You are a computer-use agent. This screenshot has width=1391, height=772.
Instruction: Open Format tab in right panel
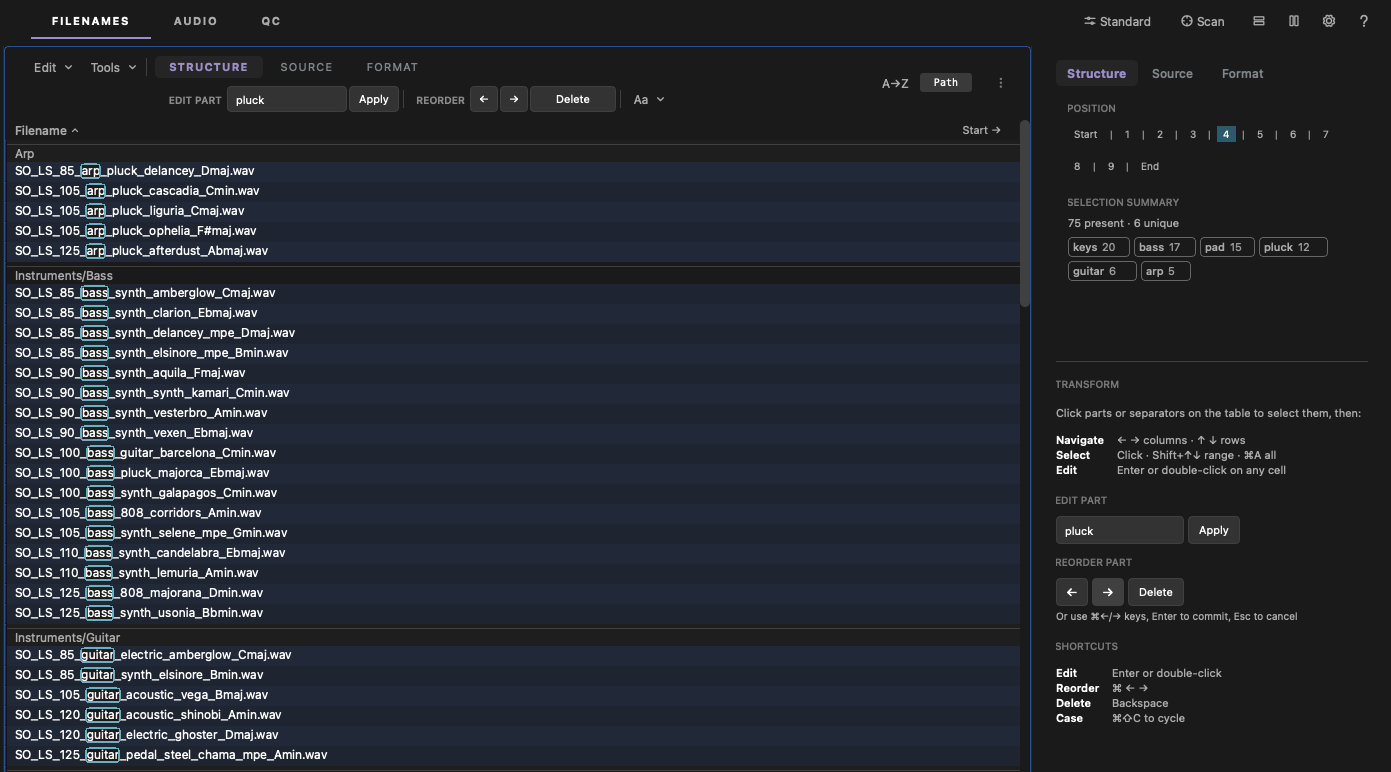point(1242,73)
